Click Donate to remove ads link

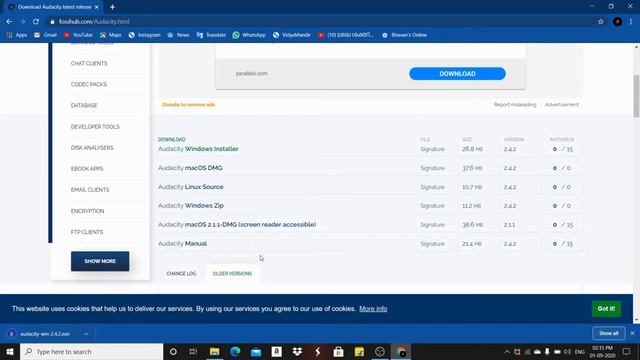(189, 105)
